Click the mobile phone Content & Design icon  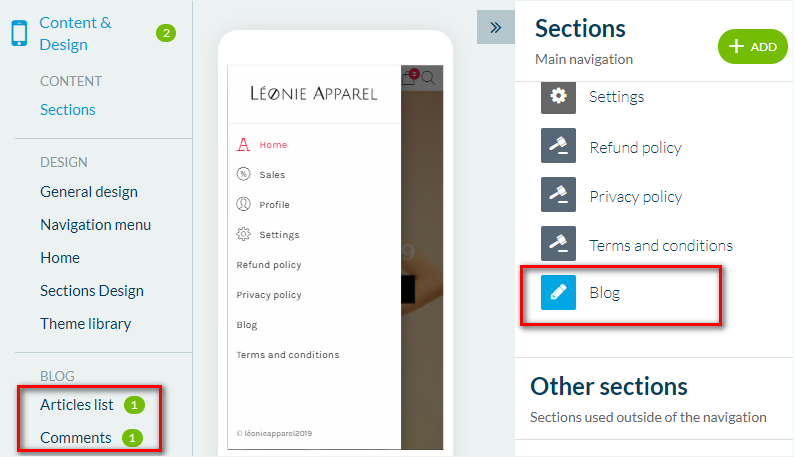(18, 33)
